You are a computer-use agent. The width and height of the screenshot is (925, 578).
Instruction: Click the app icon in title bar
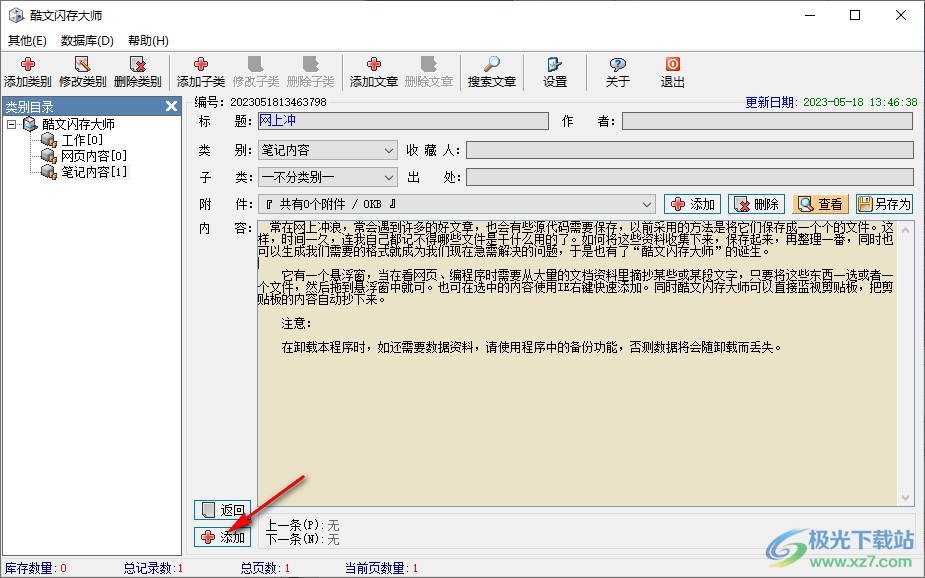[17, 15]
